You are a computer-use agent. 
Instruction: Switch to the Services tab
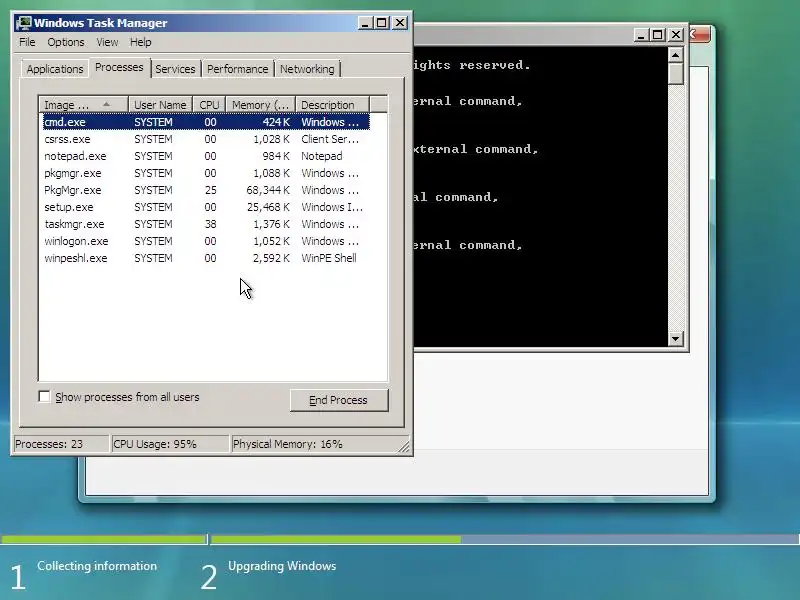coord(175,69)
